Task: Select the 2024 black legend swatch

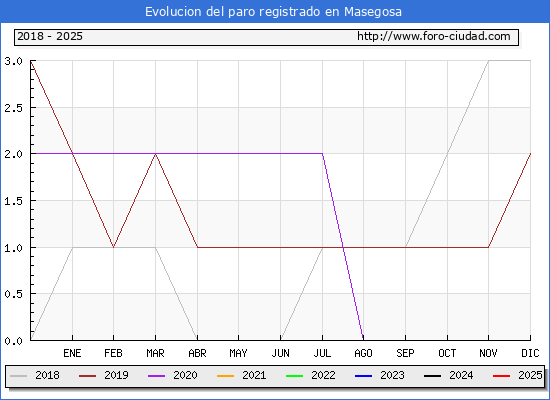Action: click(432, 376)
